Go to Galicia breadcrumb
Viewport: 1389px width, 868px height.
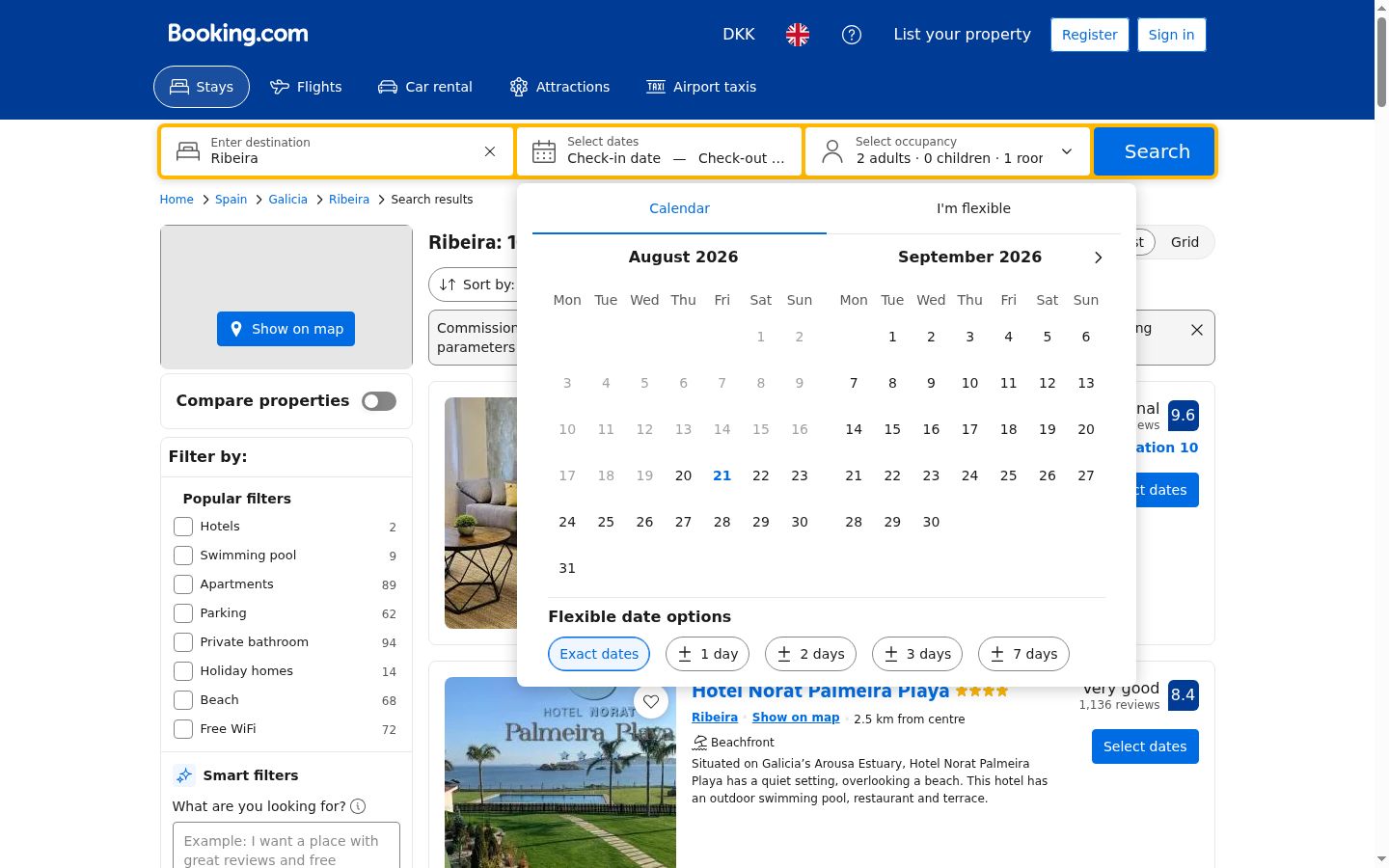pyautogui.click(x=287, y=200)
